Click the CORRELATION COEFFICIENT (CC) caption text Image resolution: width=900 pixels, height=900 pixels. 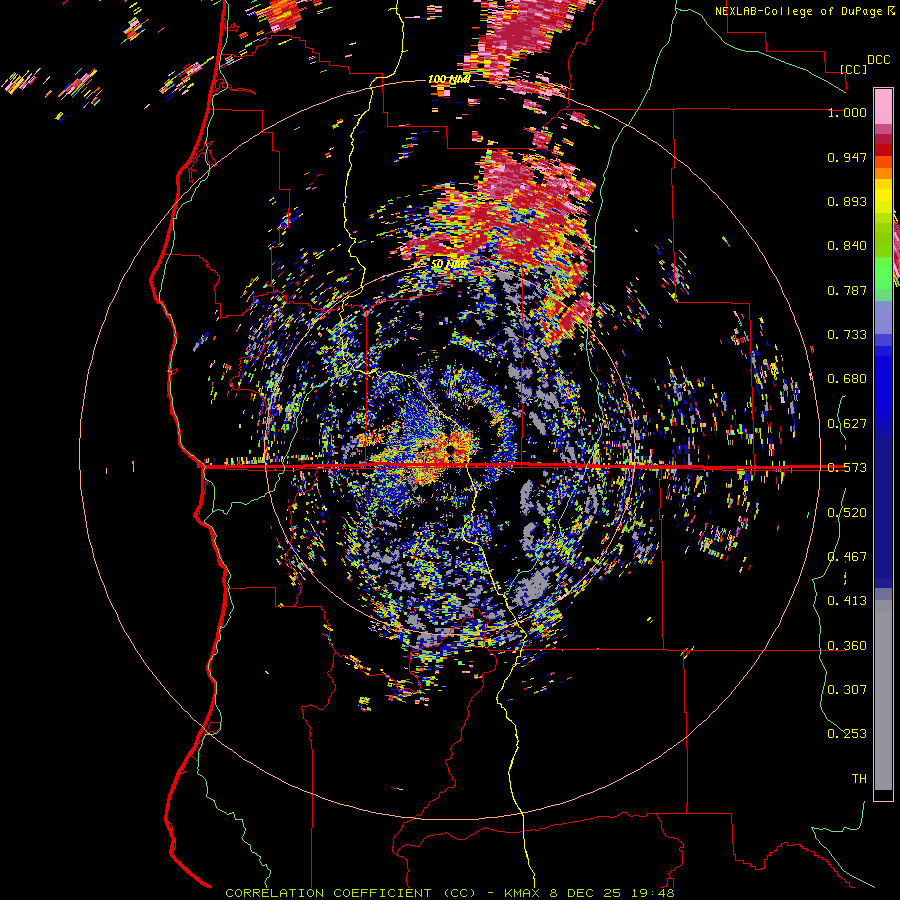click(351, 893)
